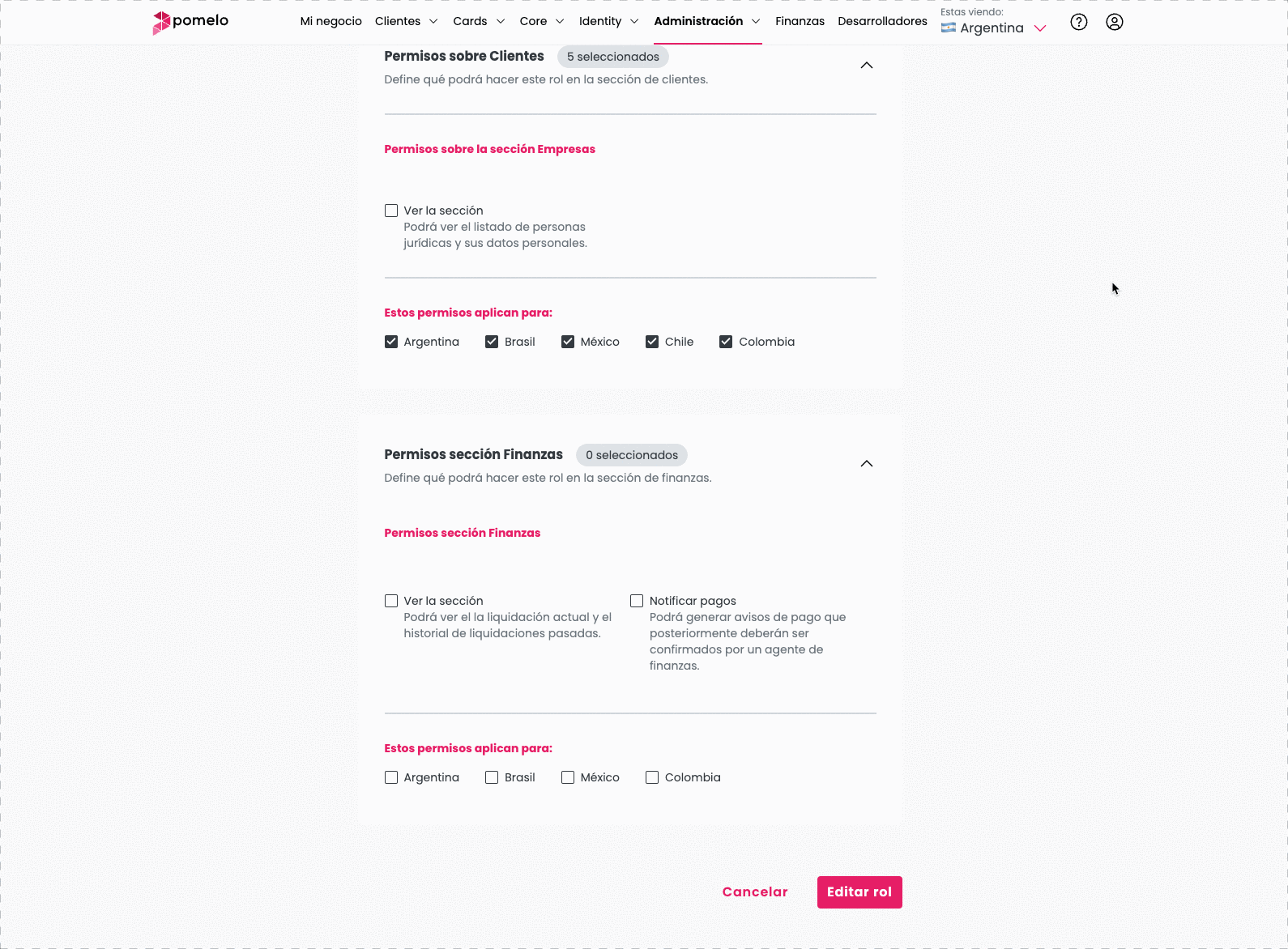Uncheck Colombia in Clientes permissions
The image size is (1288, 949).
(725, 341)
